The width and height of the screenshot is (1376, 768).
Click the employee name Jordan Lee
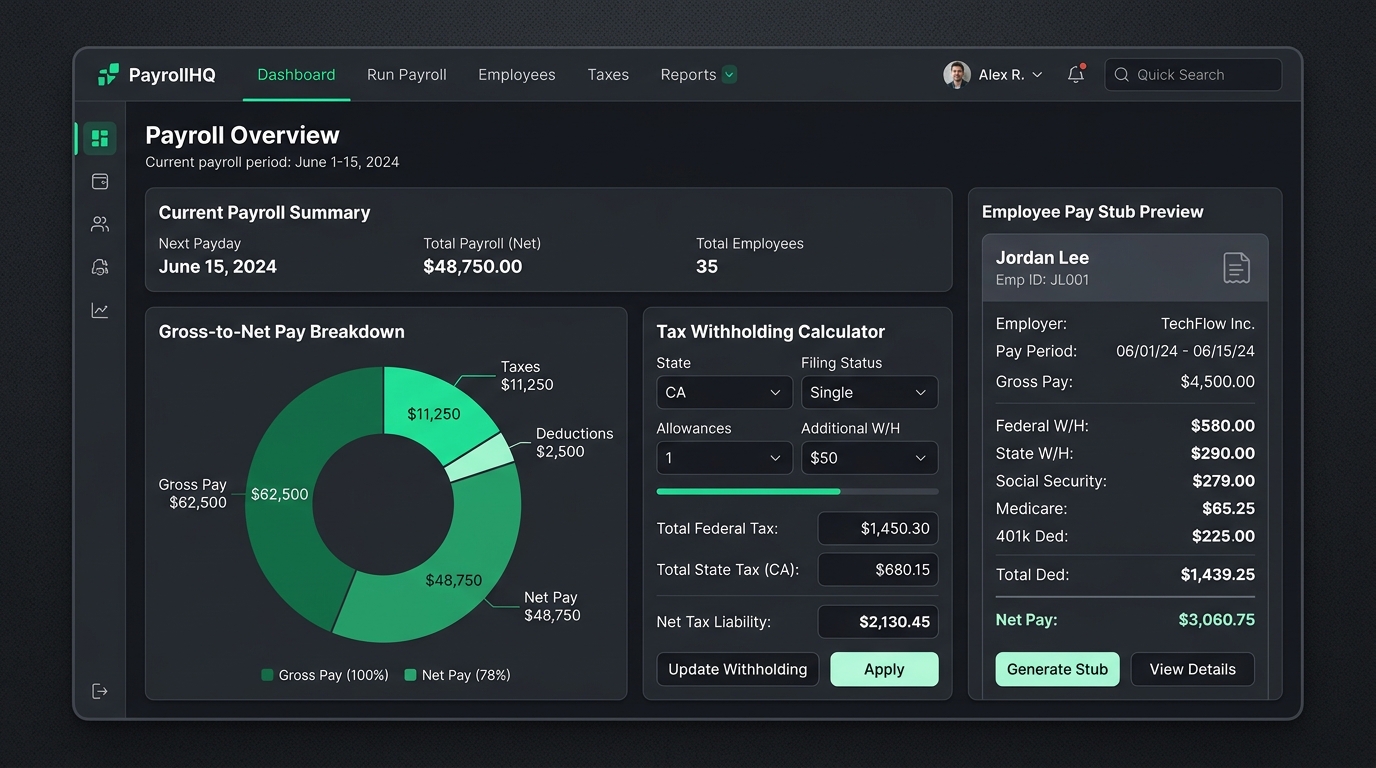[1042, 258]
